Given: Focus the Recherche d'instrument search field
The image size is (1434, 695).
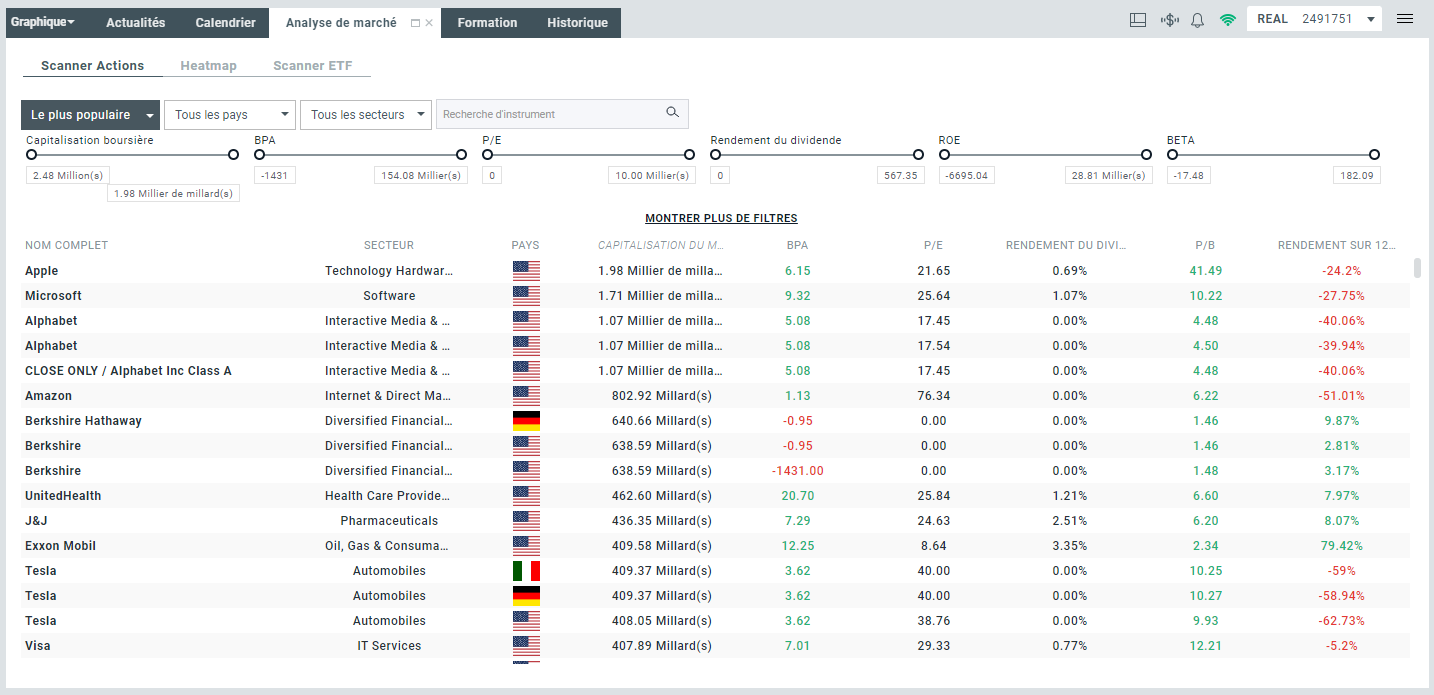Looking at the screenshot, I should click(x=550, y=114).
